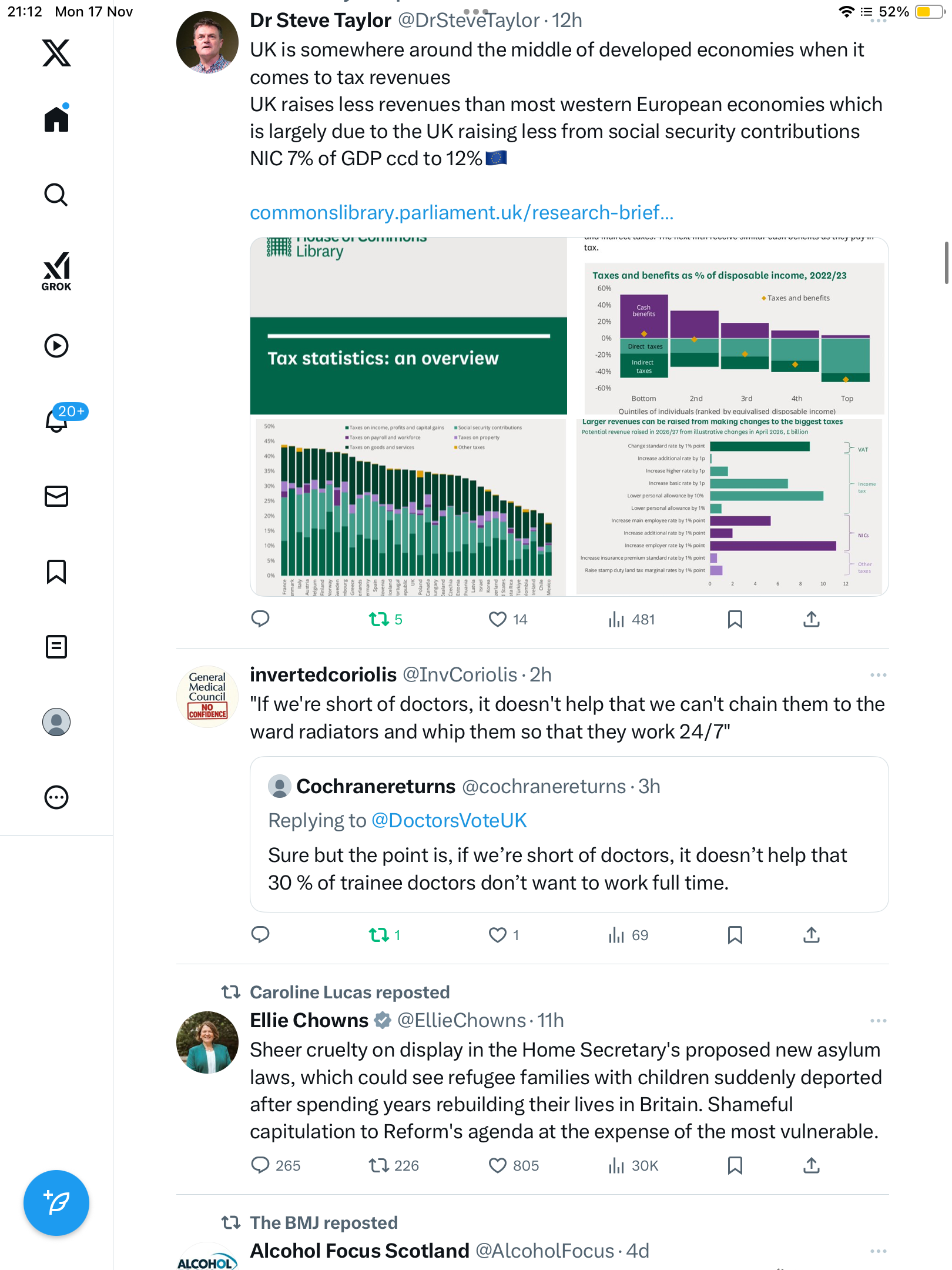Bookmark Ellie Chowns' asylum laws post
The width and height of the screenshot is (952, 1270).
735,1165
